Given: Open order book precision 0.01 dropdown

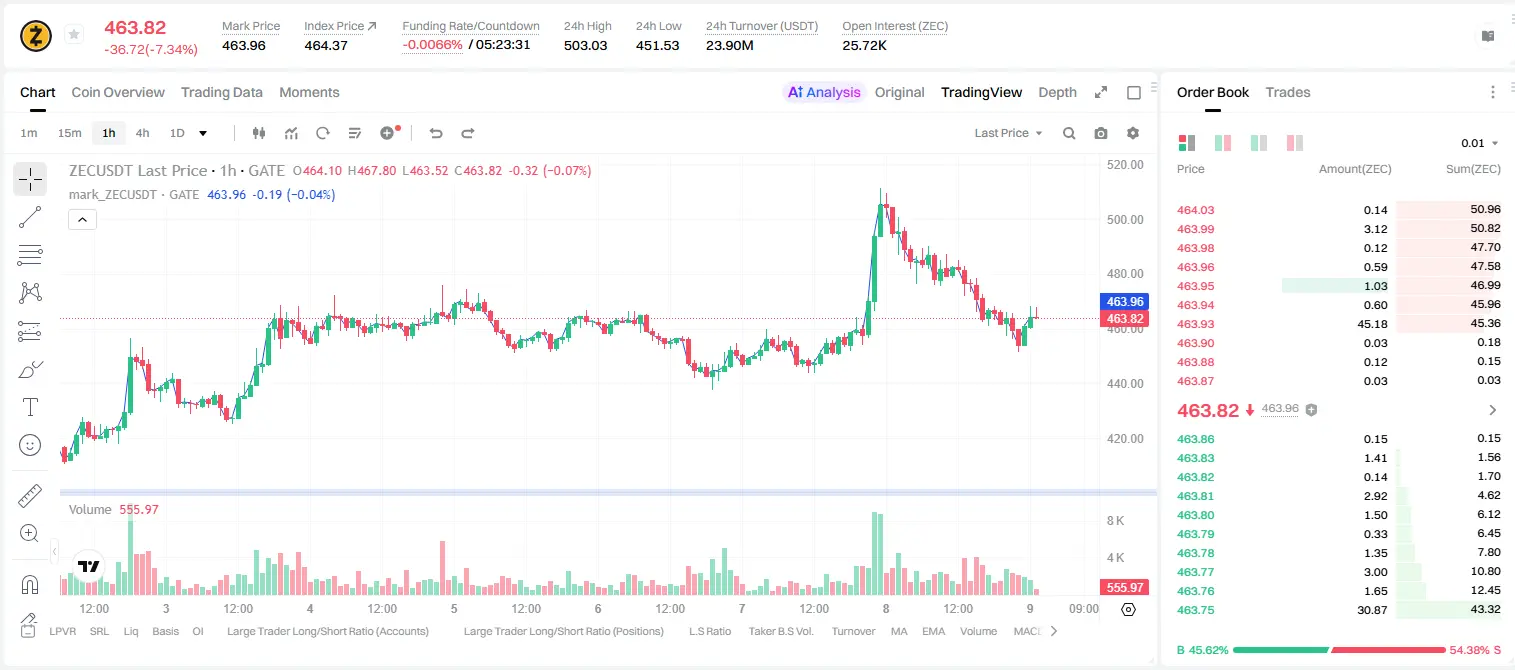Looking at the screenshot, I should (1479, 143).
